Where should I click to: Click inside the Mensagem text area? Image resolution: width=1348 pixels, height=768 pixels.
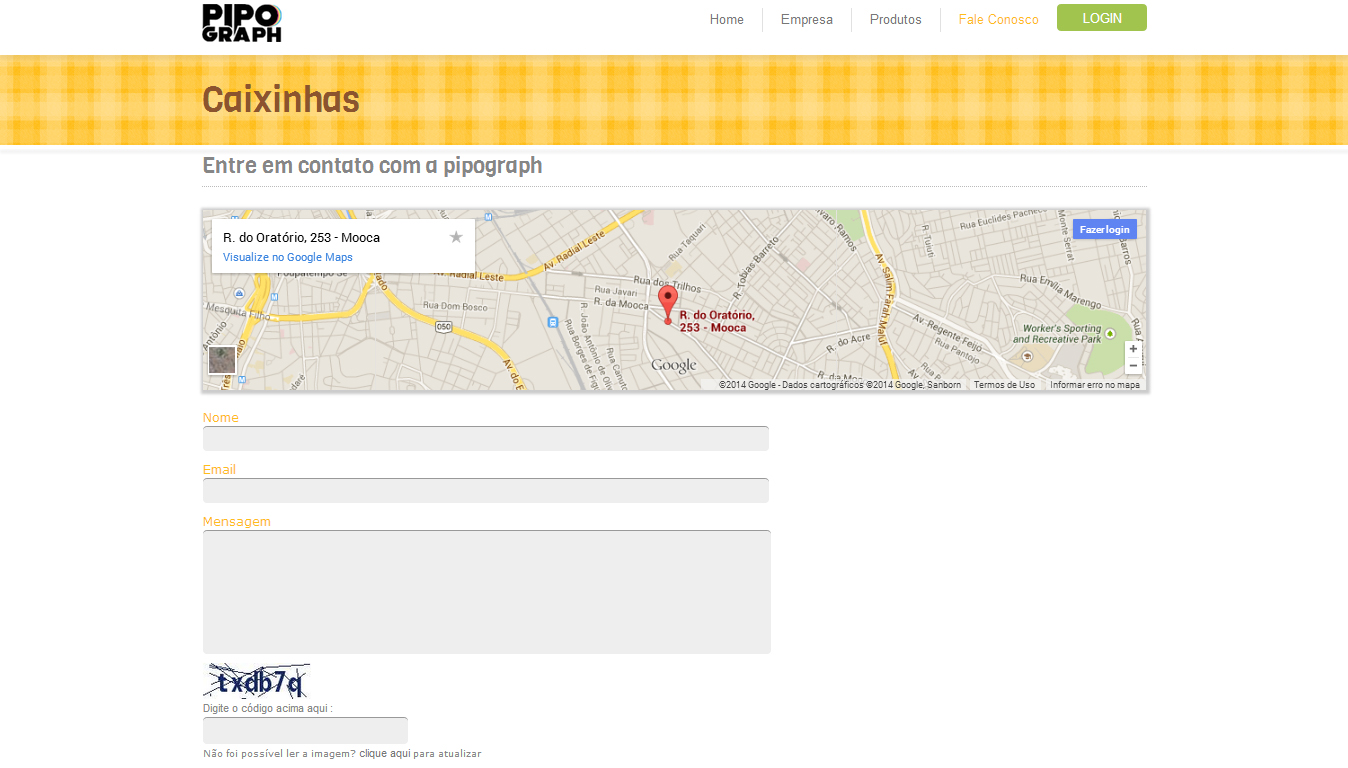(x=487, y=592)
